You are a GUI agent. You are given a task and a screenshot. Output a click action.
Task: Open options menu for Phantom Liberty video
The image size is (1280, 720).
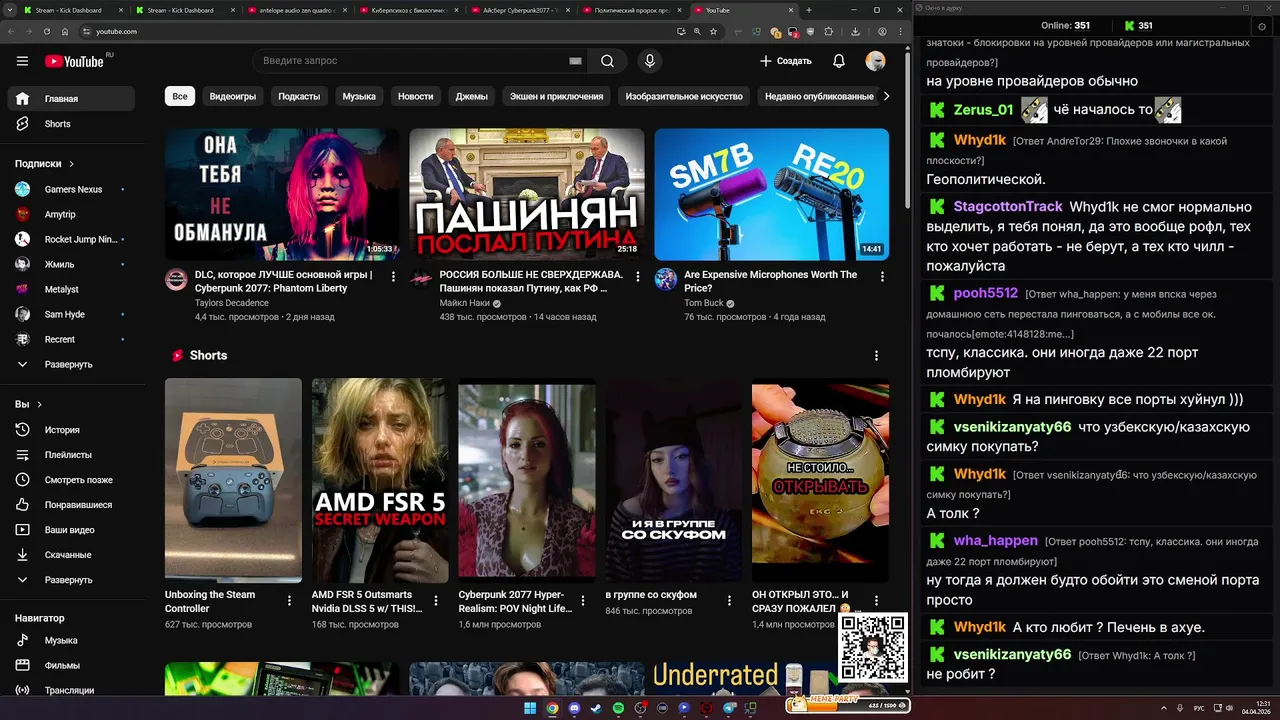(393, 277)
